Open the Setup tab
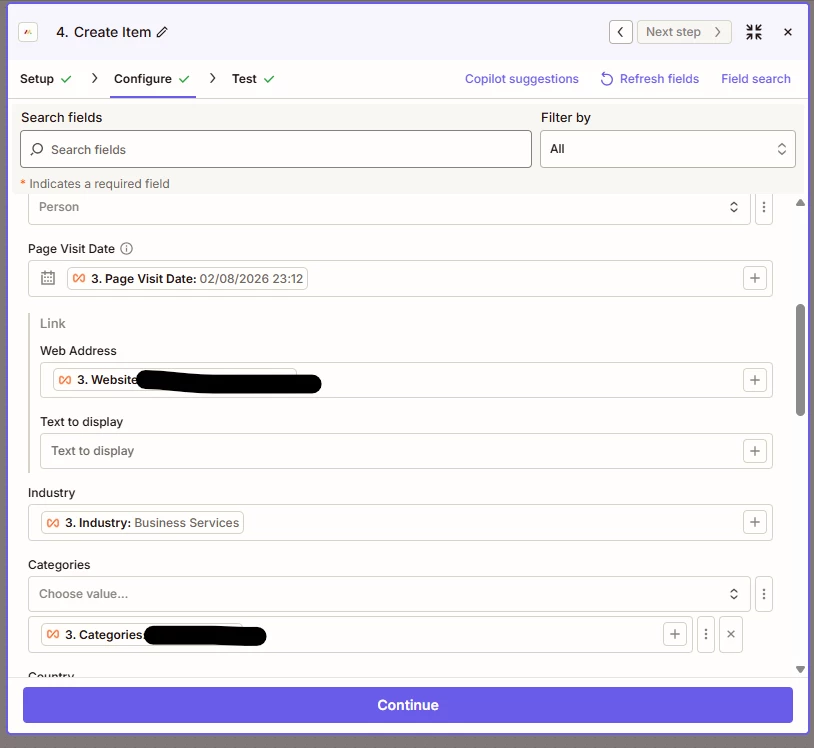 pyautogui.click(x=45, y=79)
